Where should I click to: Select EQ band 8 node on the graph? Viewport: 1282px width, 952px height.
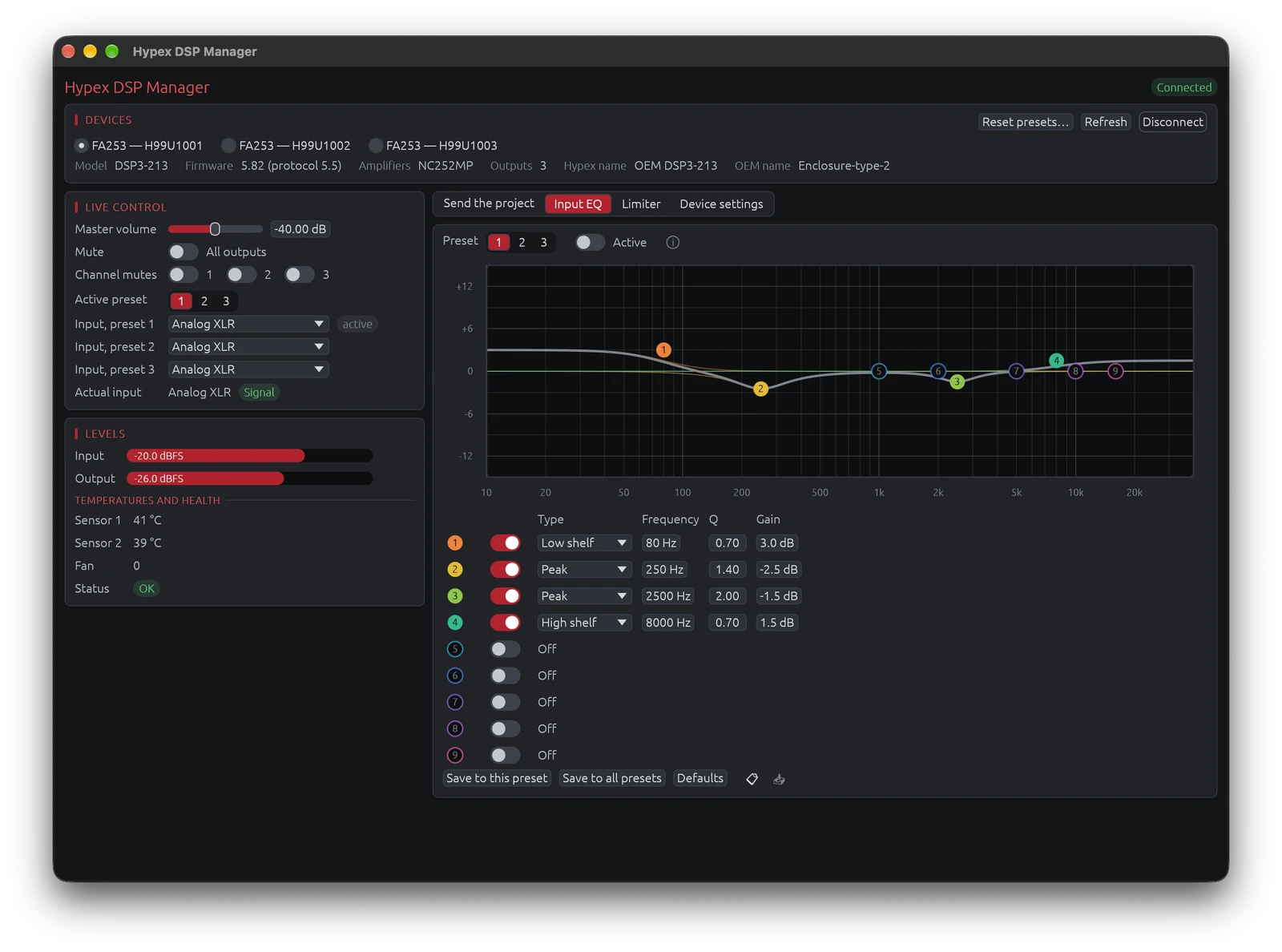[x=1075, y=371]
